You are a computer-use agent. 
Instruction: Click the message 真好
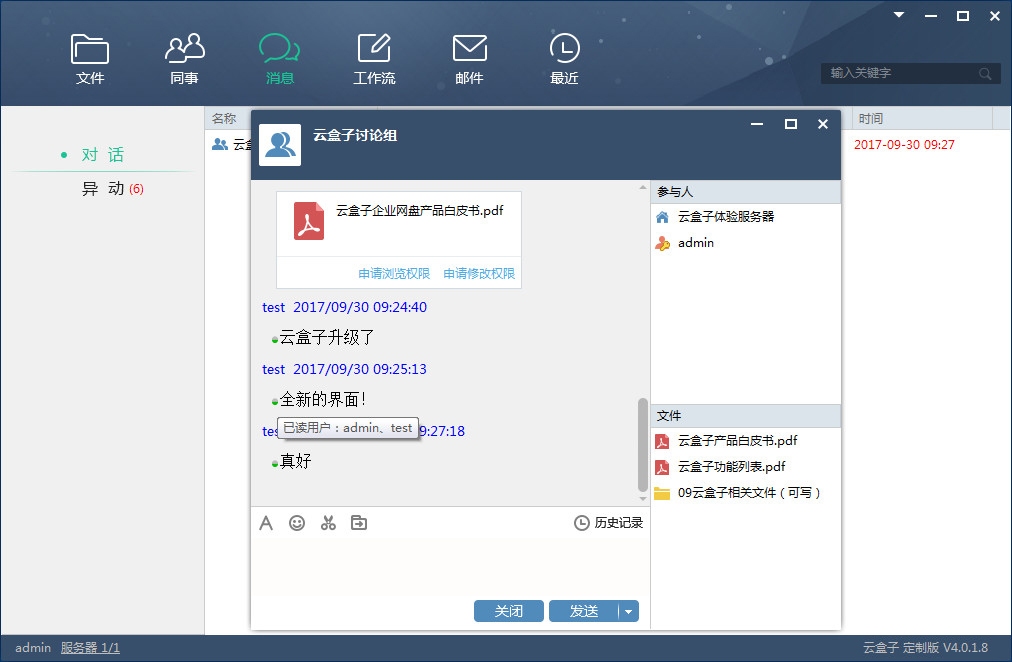pos(296,461)
